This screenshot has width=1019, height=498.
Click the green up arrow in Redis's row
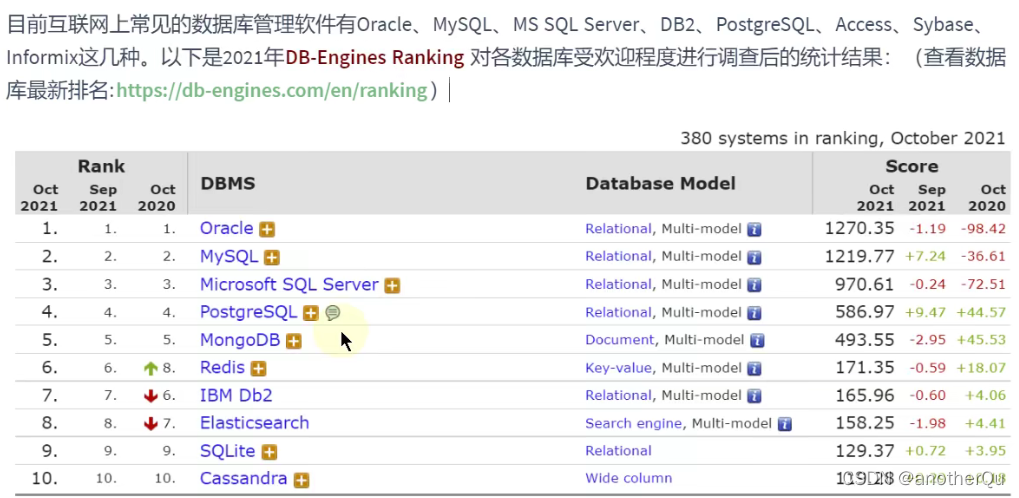click(x=151, y=369)
